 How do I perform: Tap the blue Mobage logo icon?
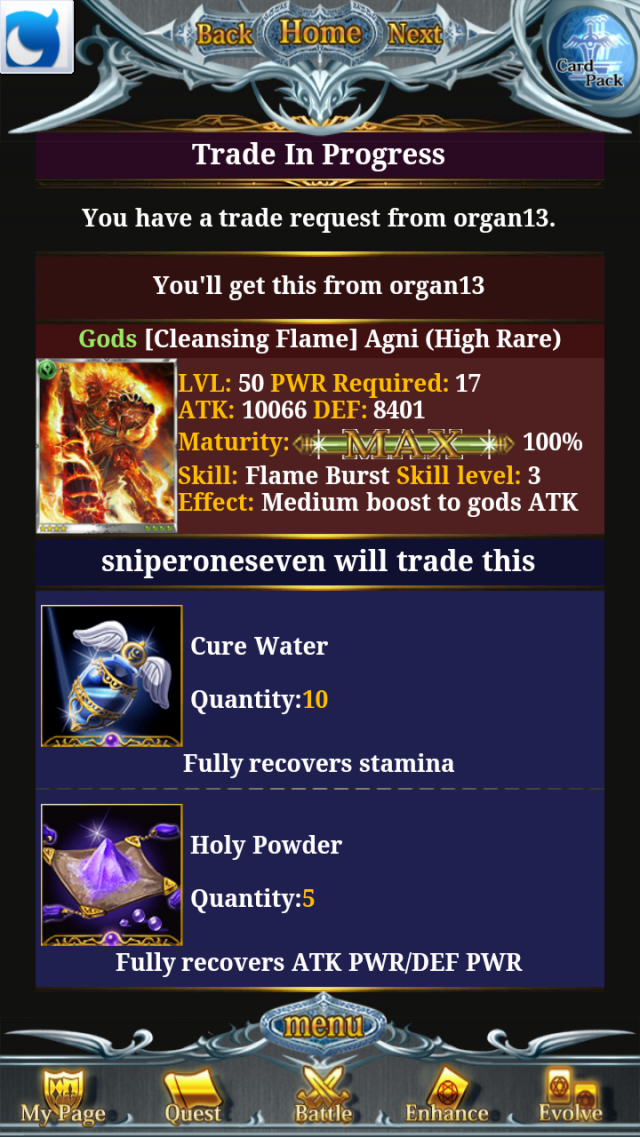coord(37,36)
